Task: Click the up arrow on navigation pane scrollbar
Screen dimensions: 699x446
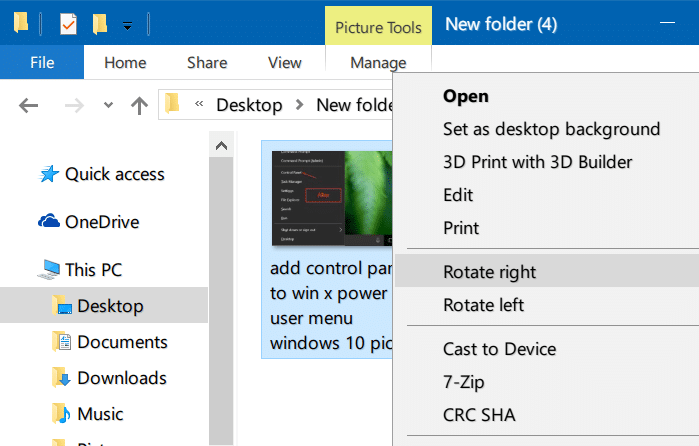Action: (222, 146)
